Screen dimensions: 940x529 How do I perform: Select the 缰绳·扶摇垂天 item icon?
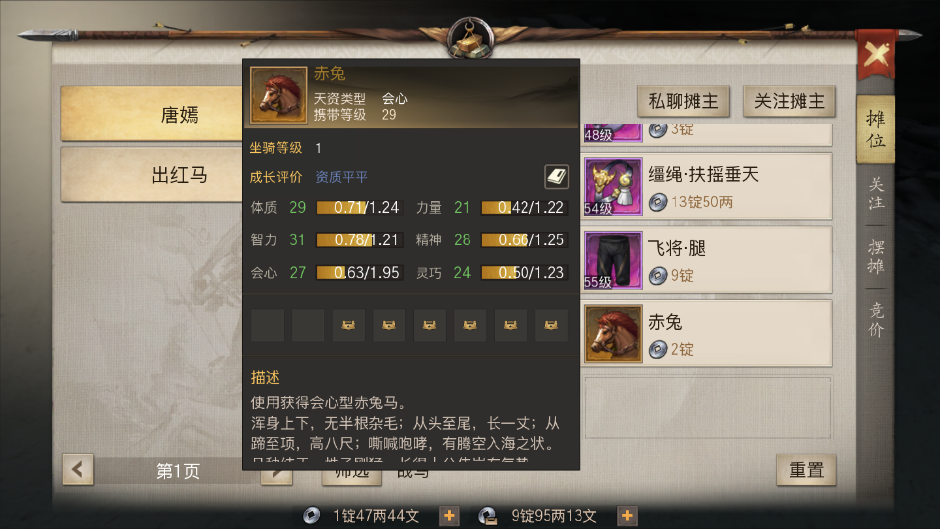pos(613,187)
